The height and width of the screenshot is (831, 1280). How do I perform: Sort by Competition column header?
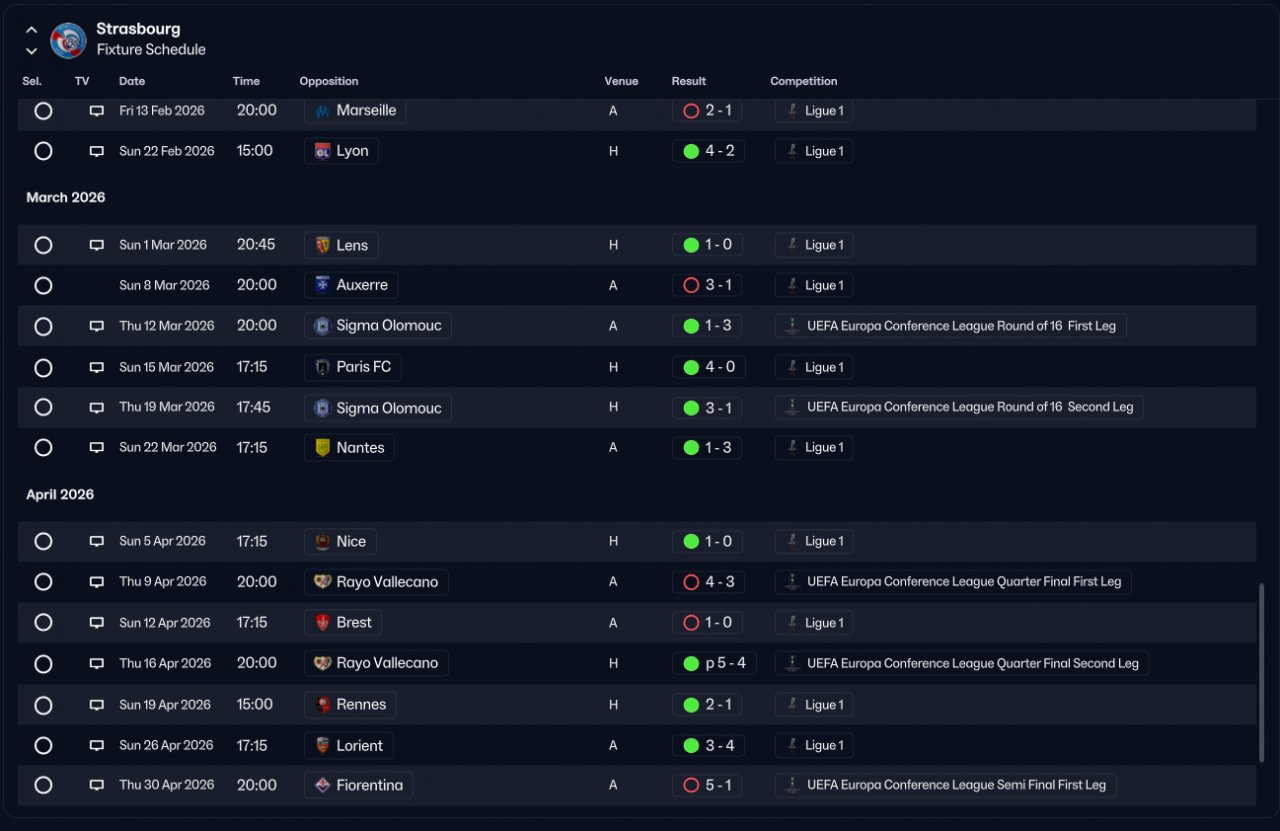[x=804, y=81]
